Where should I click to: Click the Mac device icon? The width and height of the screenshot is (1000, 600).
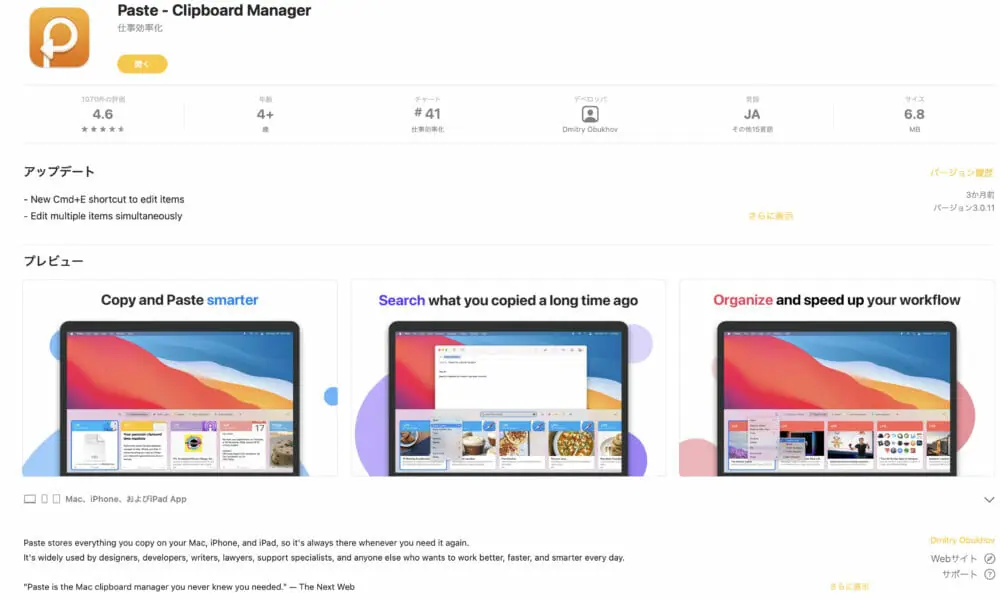[30, 499]
